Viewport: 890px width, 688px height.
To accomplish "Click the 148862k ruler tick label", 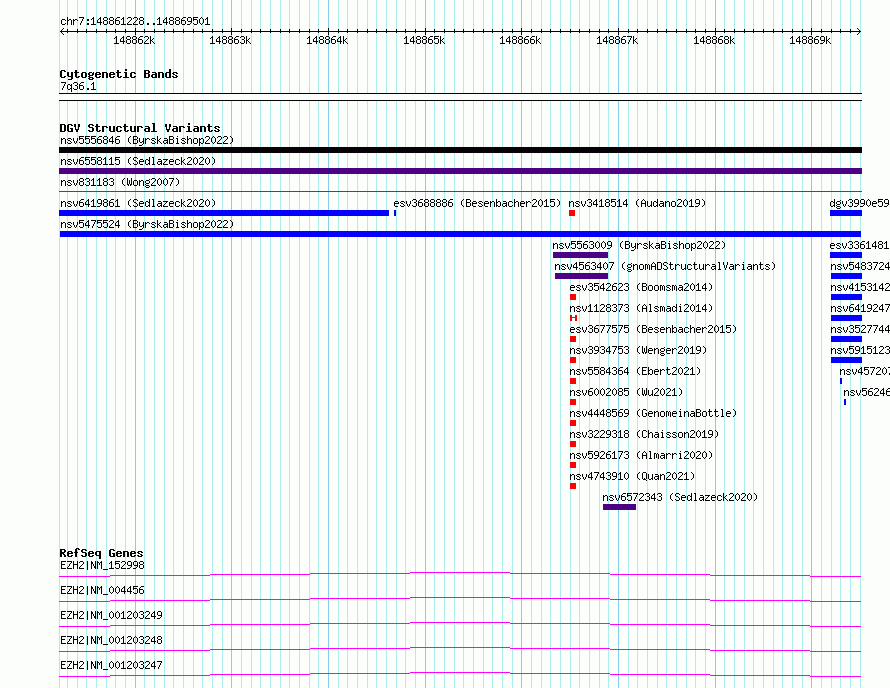I will (134, 40).
